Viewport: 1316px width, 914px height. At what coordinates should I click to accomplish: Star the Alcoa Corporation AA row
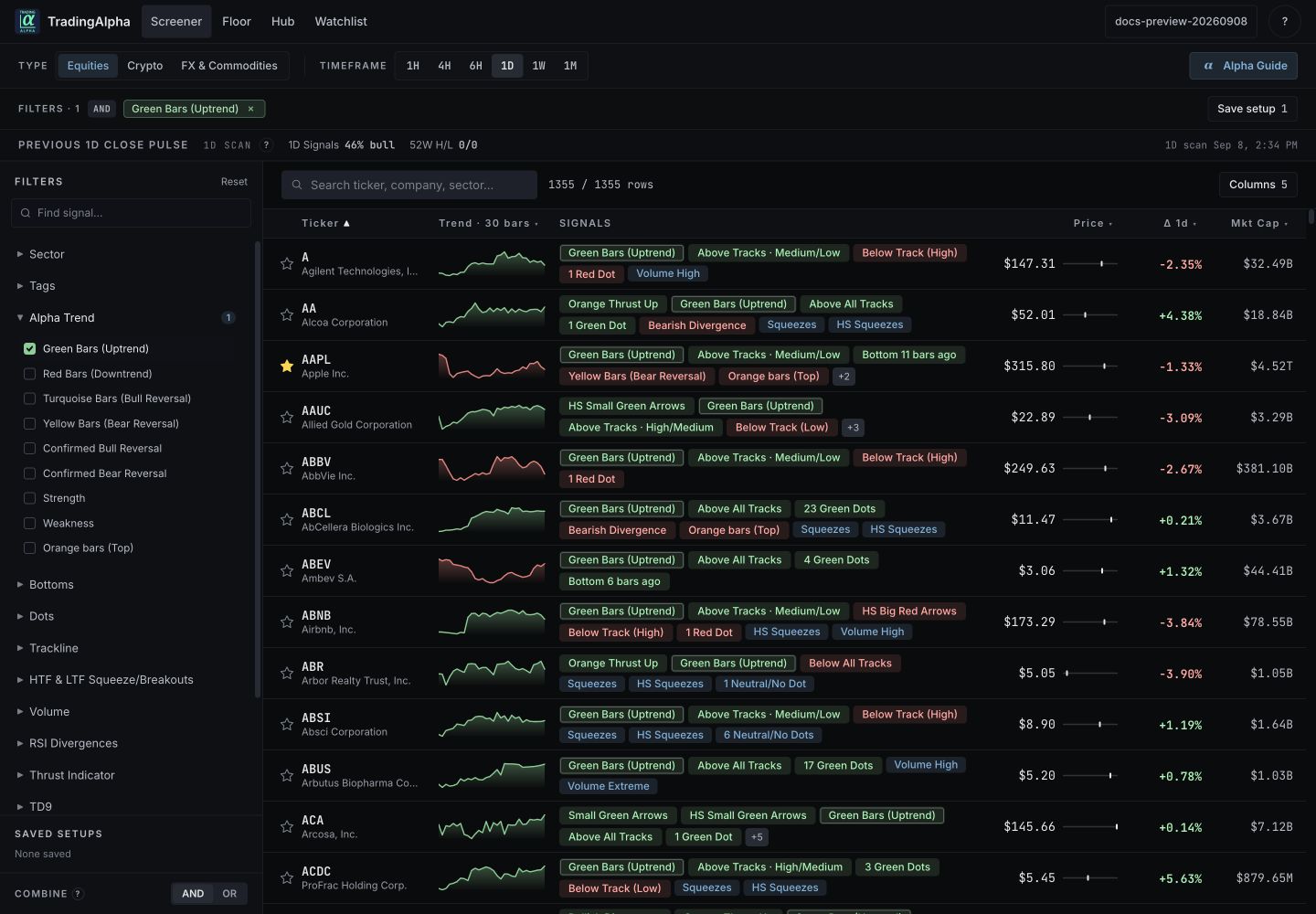287,314
